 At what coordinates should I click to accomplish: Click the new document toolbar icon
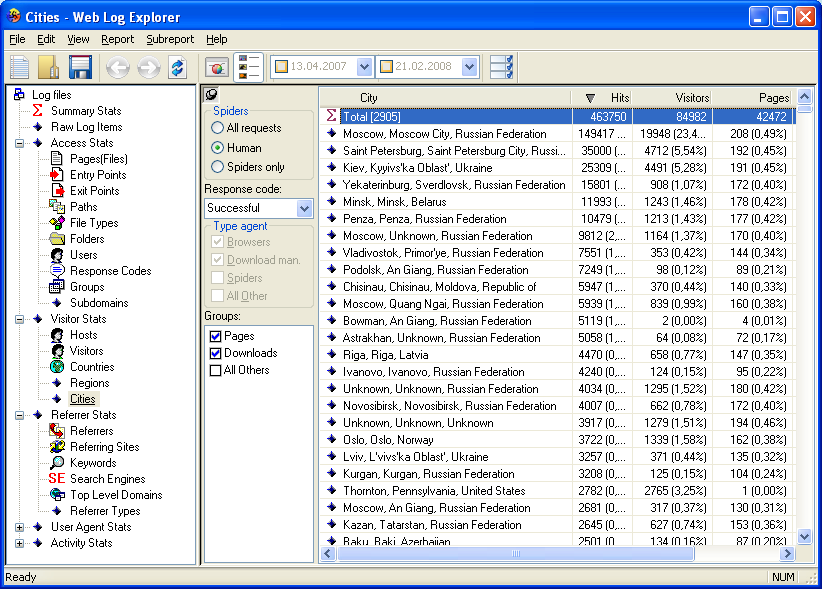[19, 67]
